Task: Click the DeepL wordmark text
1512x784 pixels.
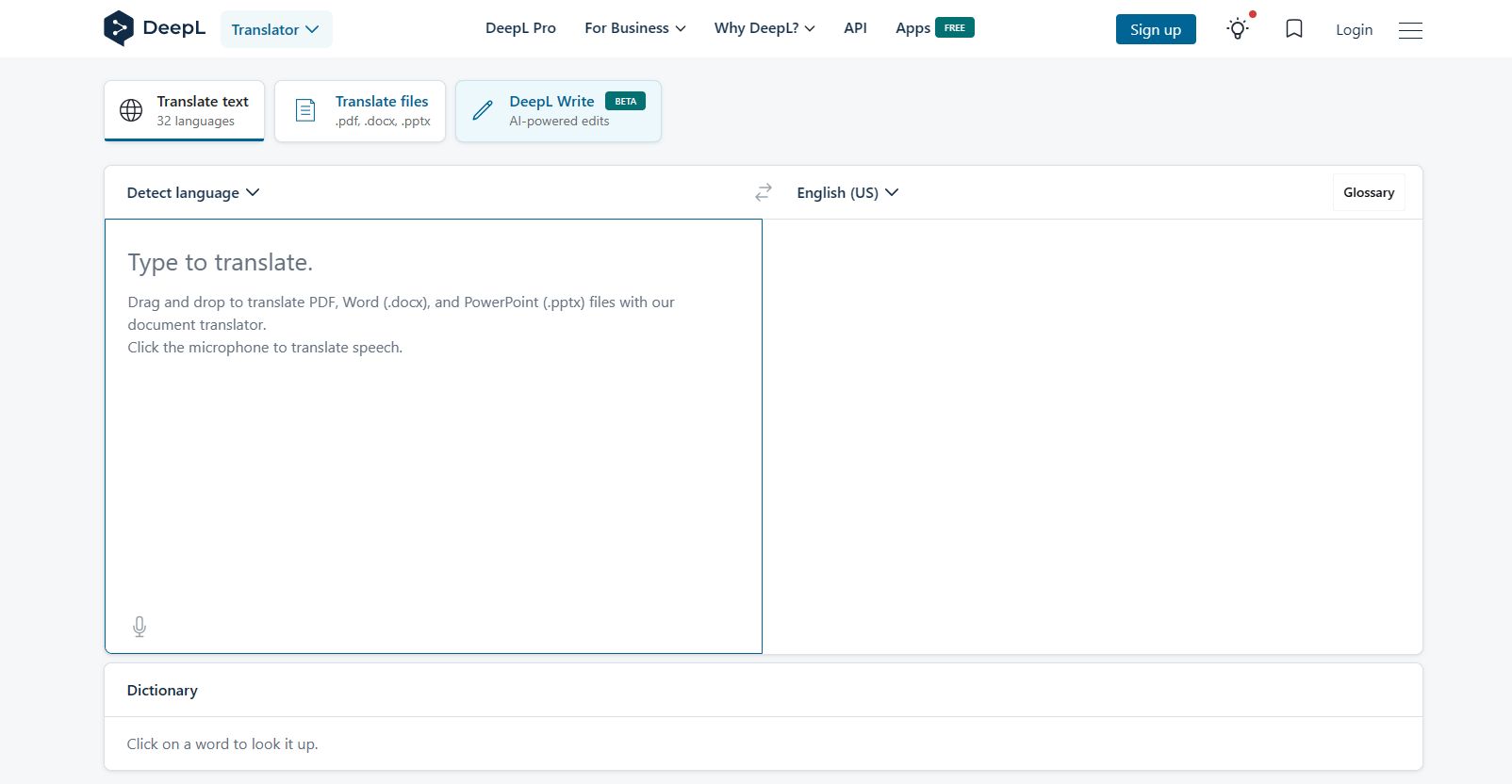Action: click(174, 28)
